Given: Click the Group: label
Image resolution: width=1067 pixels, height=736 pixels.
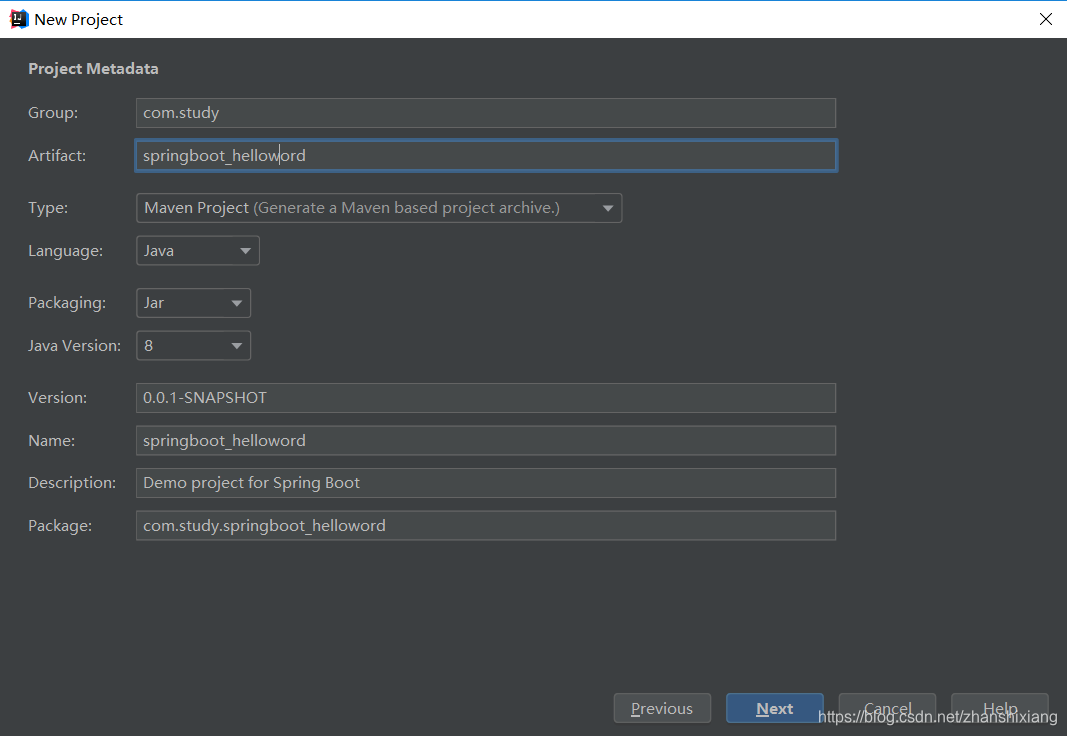Looking at the screenshot, I should [x=53, y=113].
